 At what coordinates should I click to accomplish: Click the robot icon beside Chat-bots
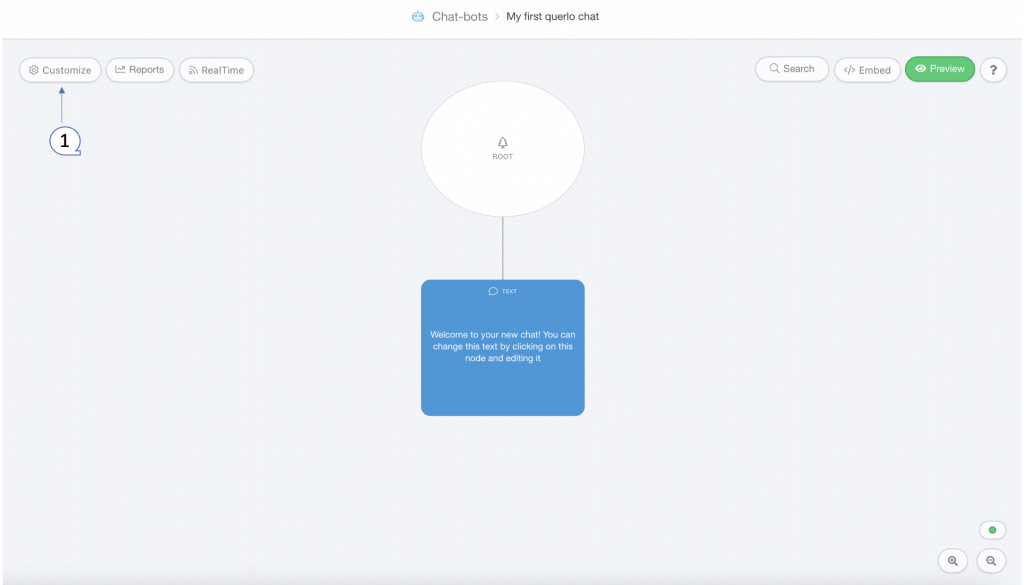click(x=418, y=16)
